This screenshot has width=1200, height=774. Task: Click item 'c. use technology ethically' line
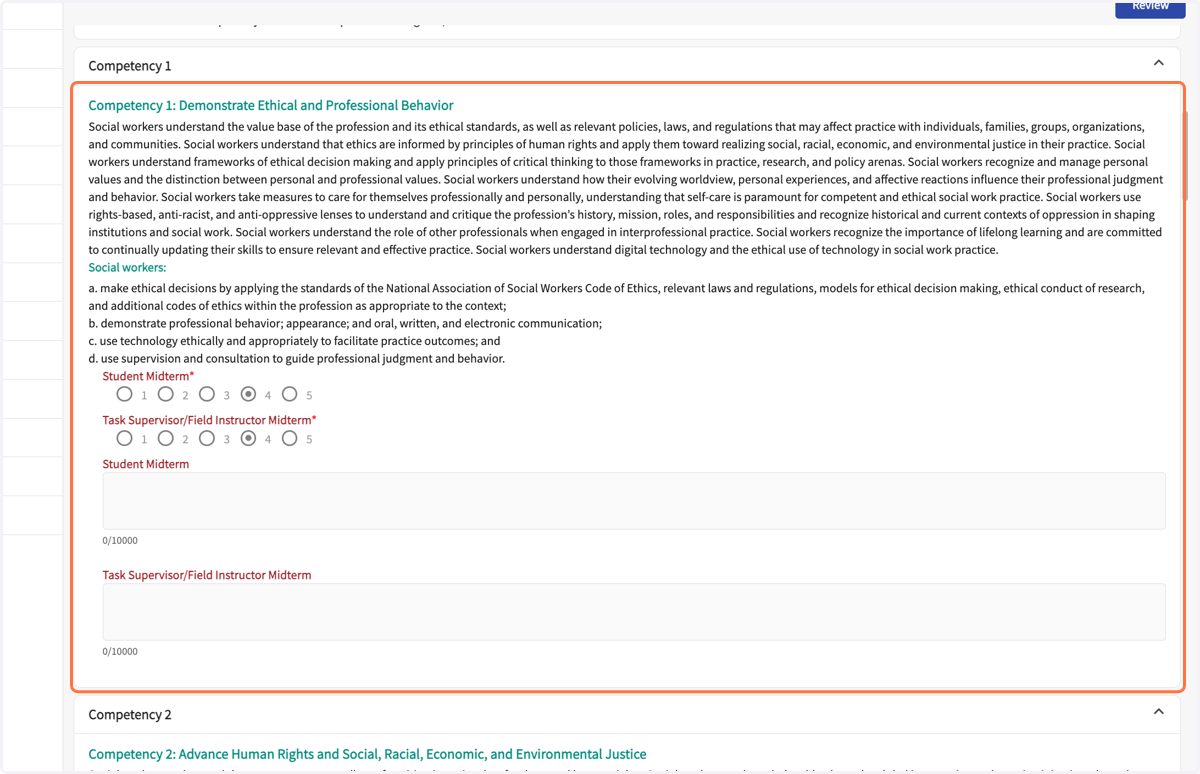(294, 341)
